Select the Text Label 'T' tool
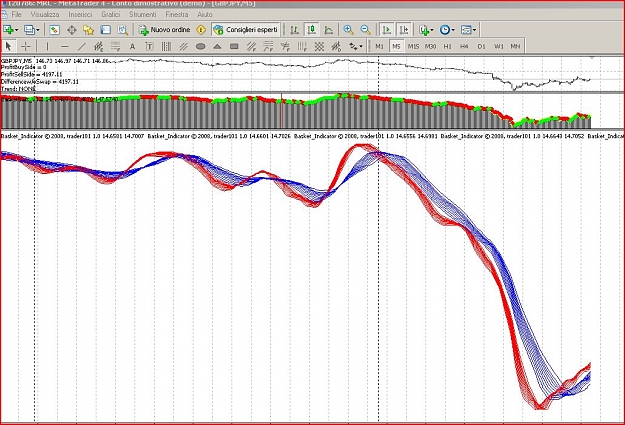Viewport: 625px width, 425px height. 149,47
